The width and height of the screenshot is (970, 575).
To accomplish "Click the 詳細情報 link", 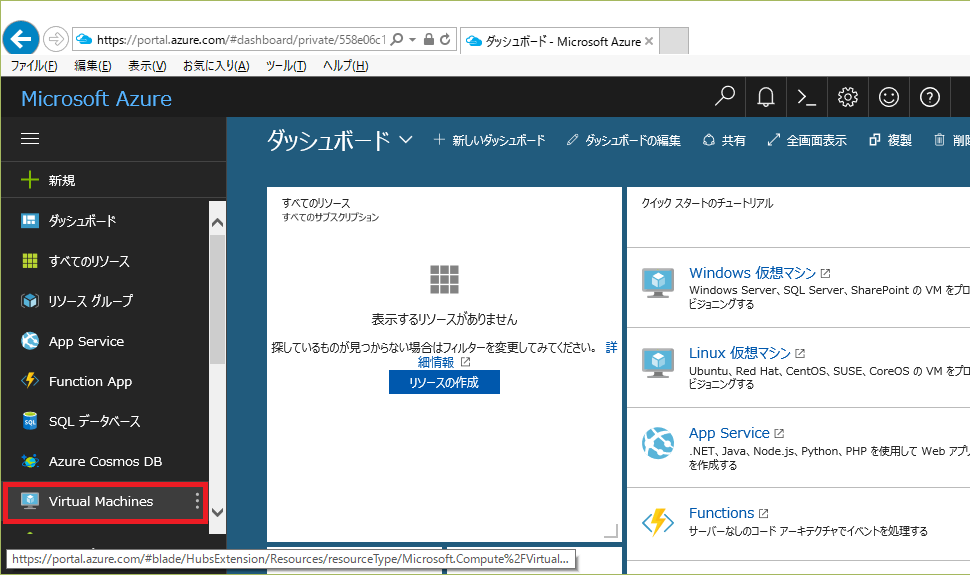I will point(436,362).
